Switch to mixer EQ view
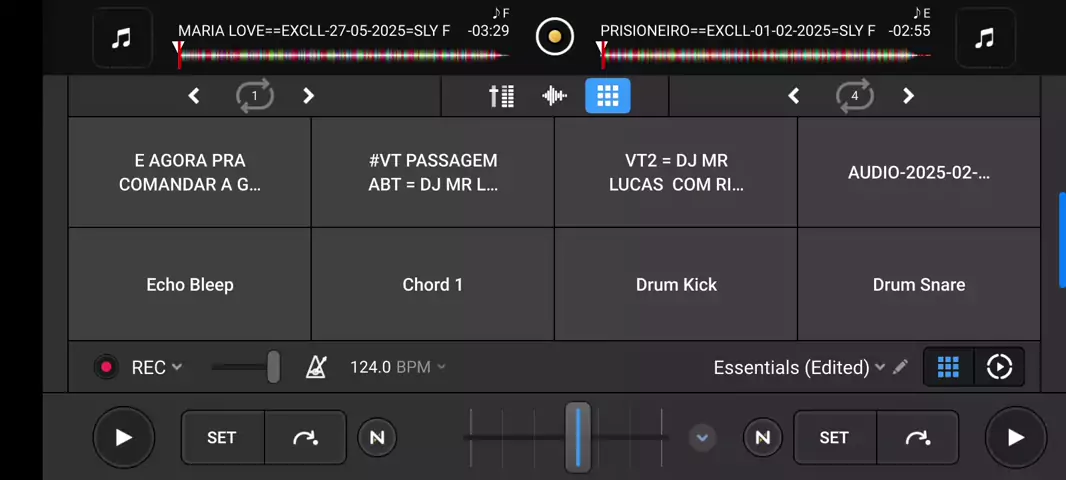The width and height of the screenshot is (1066, 480). [501, 96]
